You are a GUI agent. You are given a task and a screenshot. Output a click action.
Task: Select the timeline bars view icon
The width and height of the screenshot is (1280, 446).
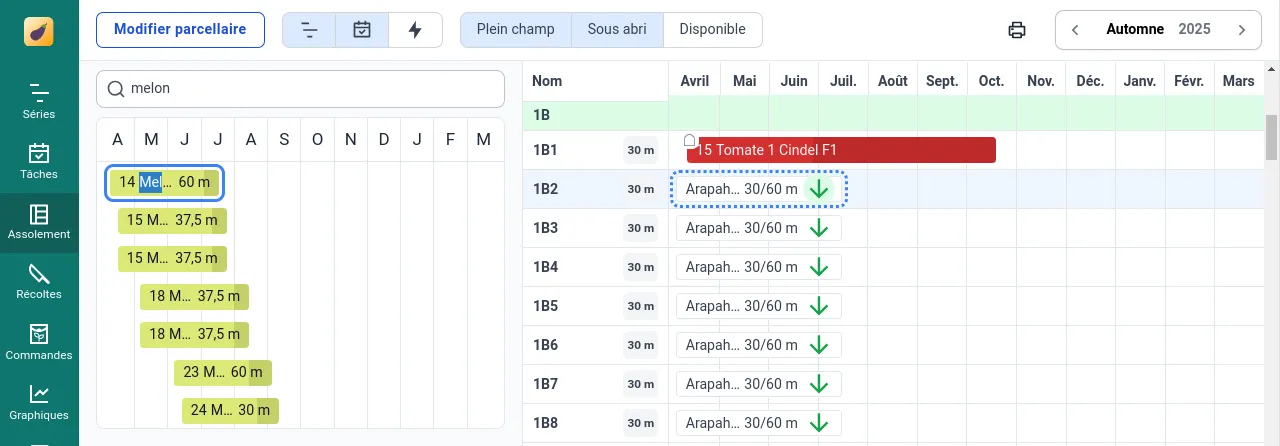[309, 30]
